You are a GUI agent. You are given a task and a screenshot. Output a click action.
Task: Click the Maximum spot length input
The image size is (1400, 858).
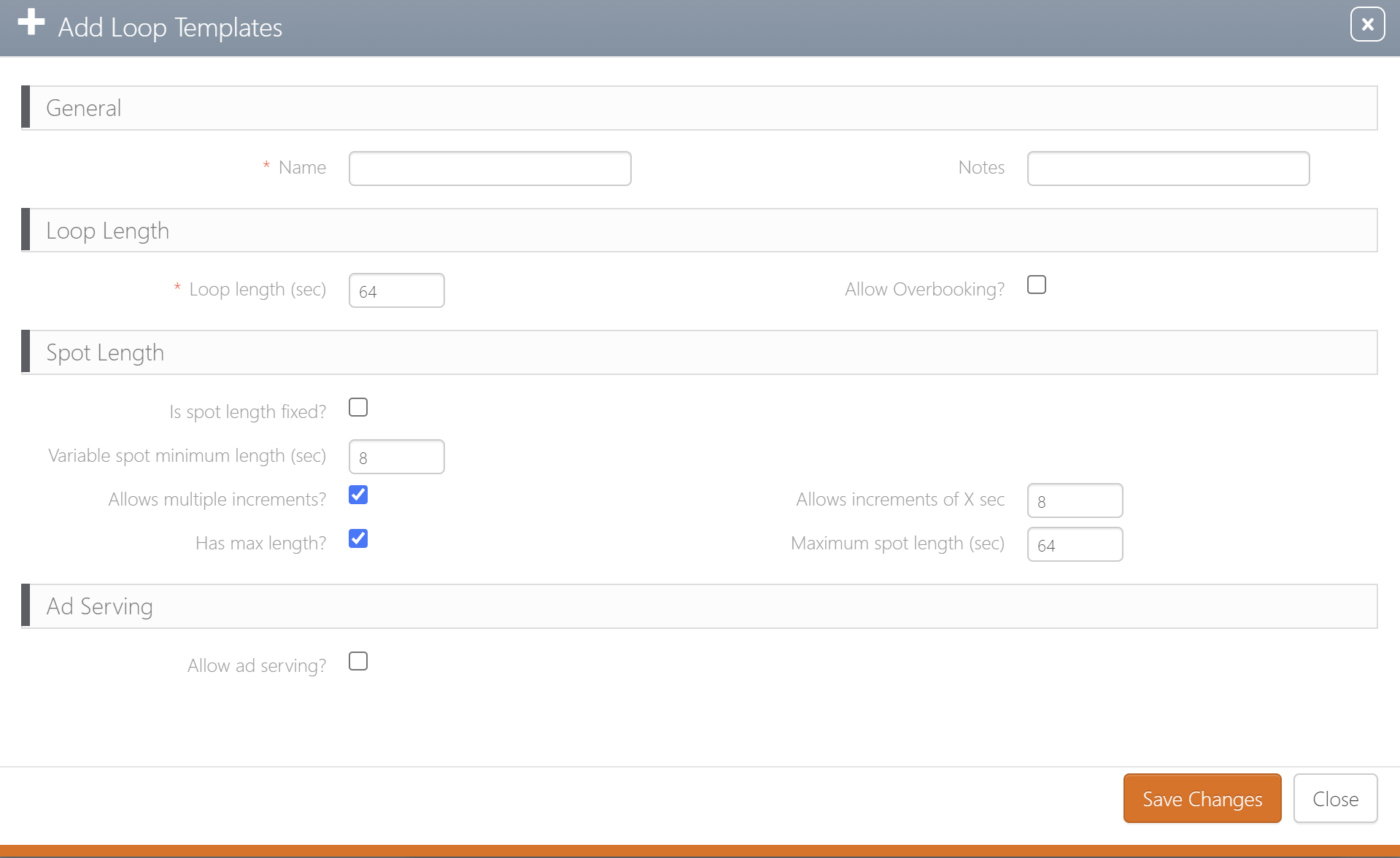point(1075,544)
